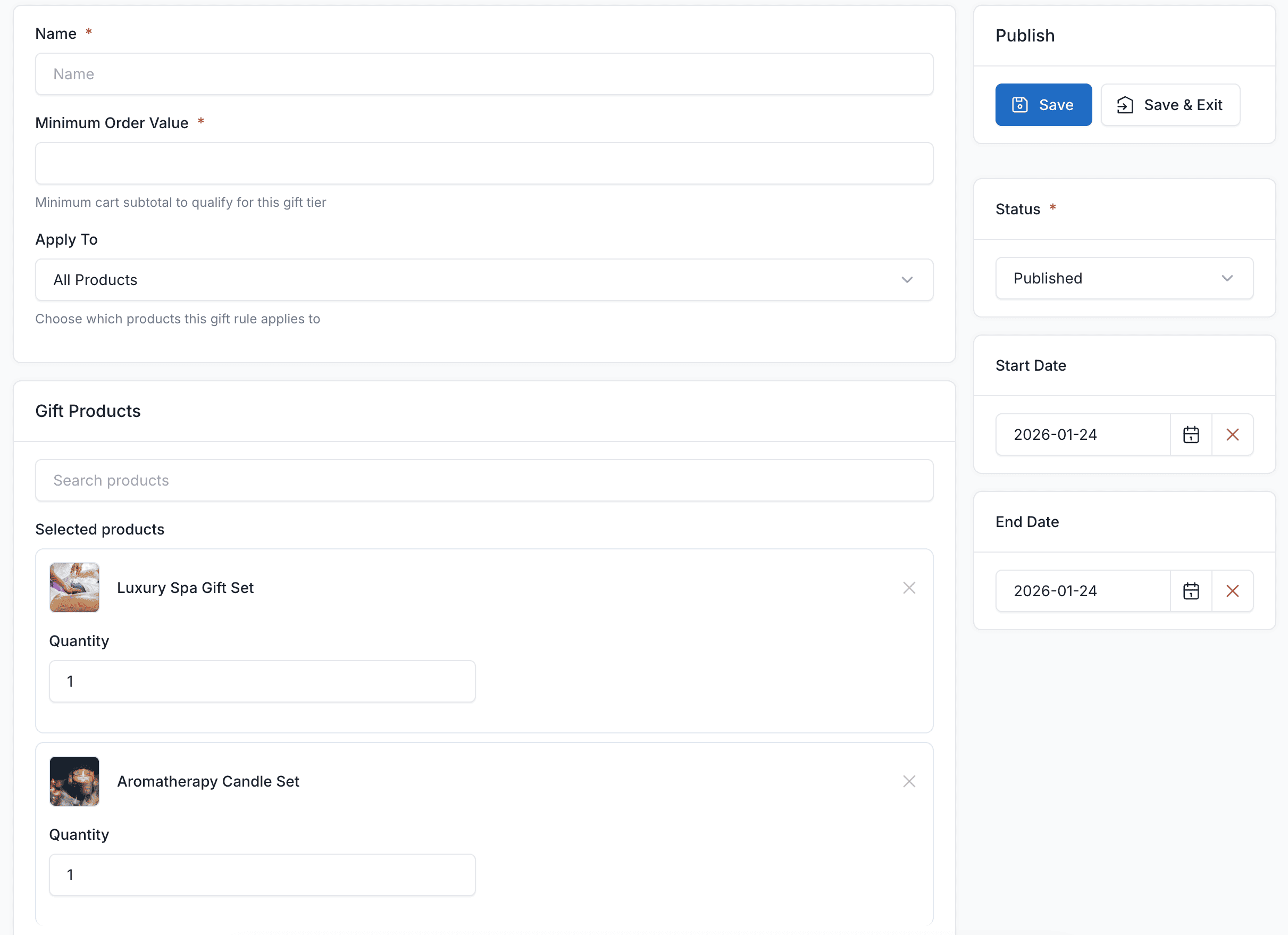Click the Start Date text field
1288x935 pixels.
pos(1082,435)
